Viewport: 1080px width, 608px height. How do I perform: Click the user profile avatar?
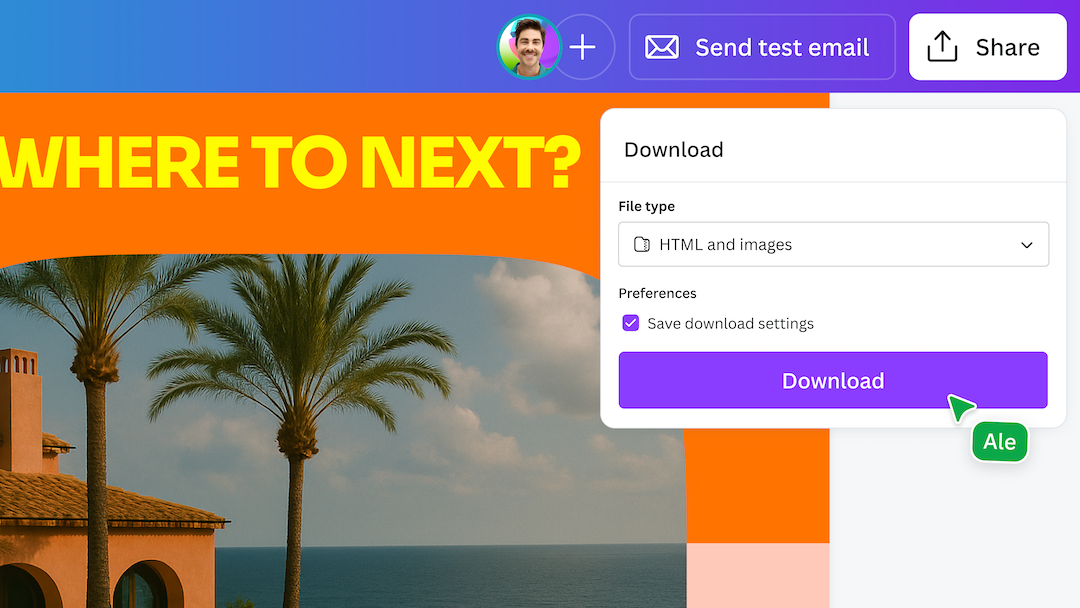point(529,47)
